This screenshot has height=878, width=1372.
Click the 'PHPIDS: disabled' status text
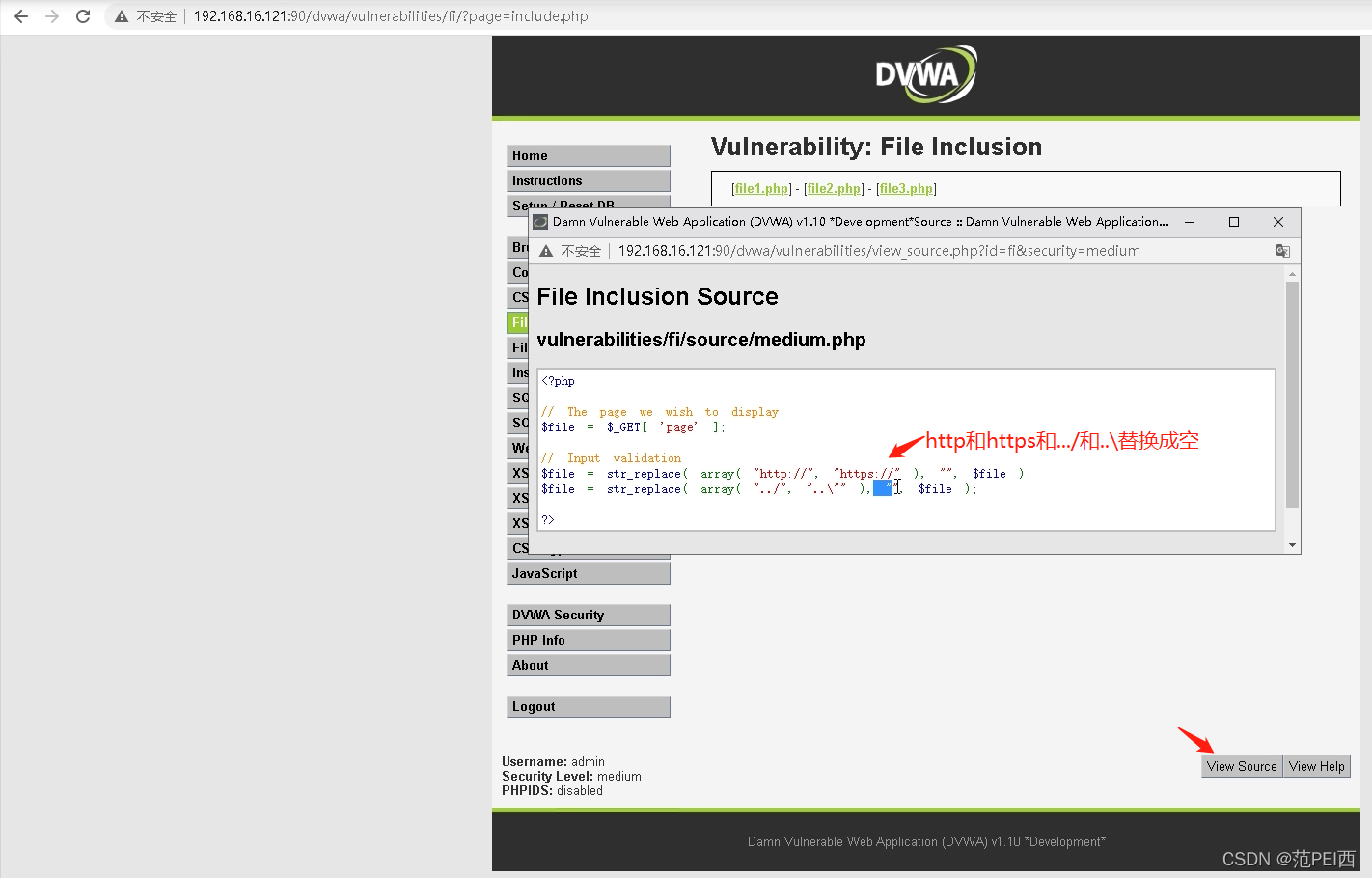coord(552,791)
